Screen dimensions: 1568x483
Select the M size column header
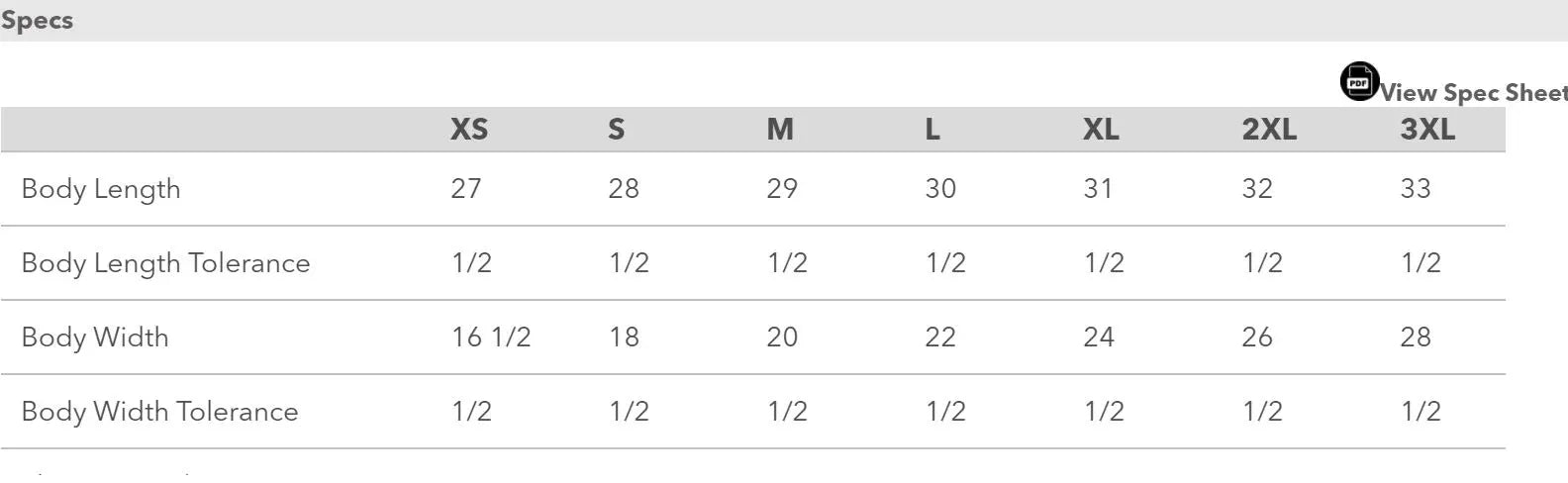(x=780, y=130)
